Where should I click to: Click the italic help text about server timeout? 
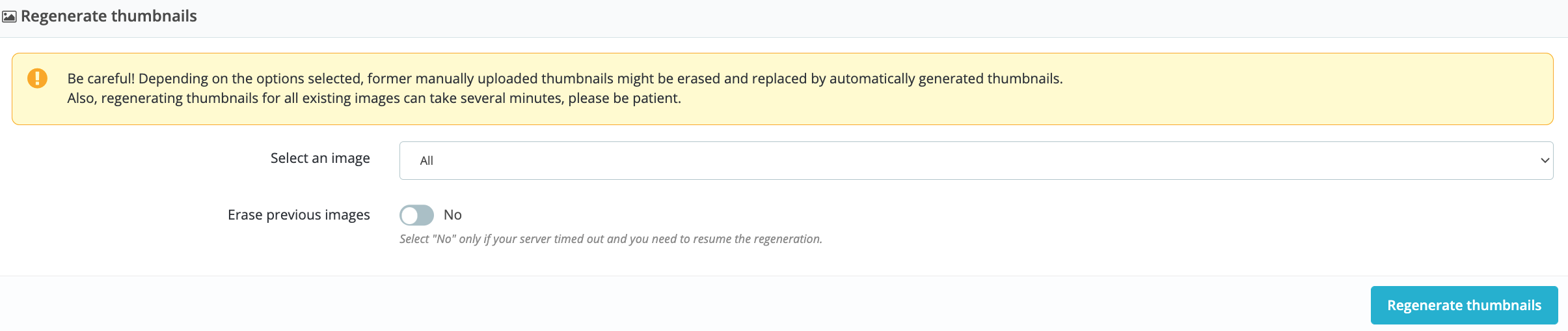pos(611,239)
